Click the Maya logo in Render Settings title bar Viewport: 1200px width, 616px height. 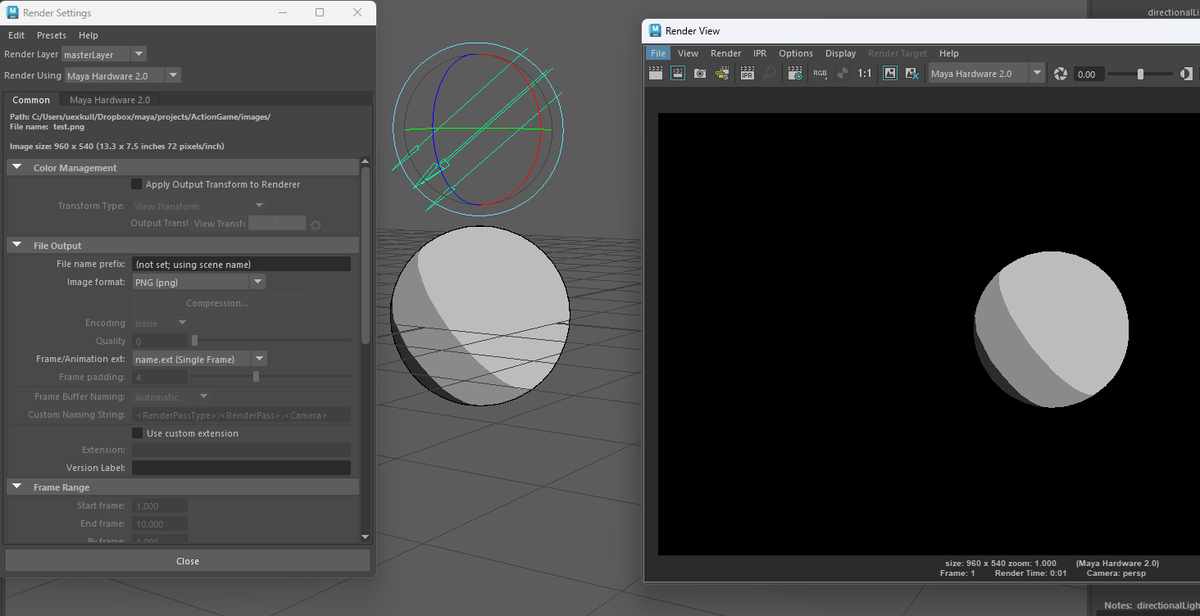[x=12, y=12]
